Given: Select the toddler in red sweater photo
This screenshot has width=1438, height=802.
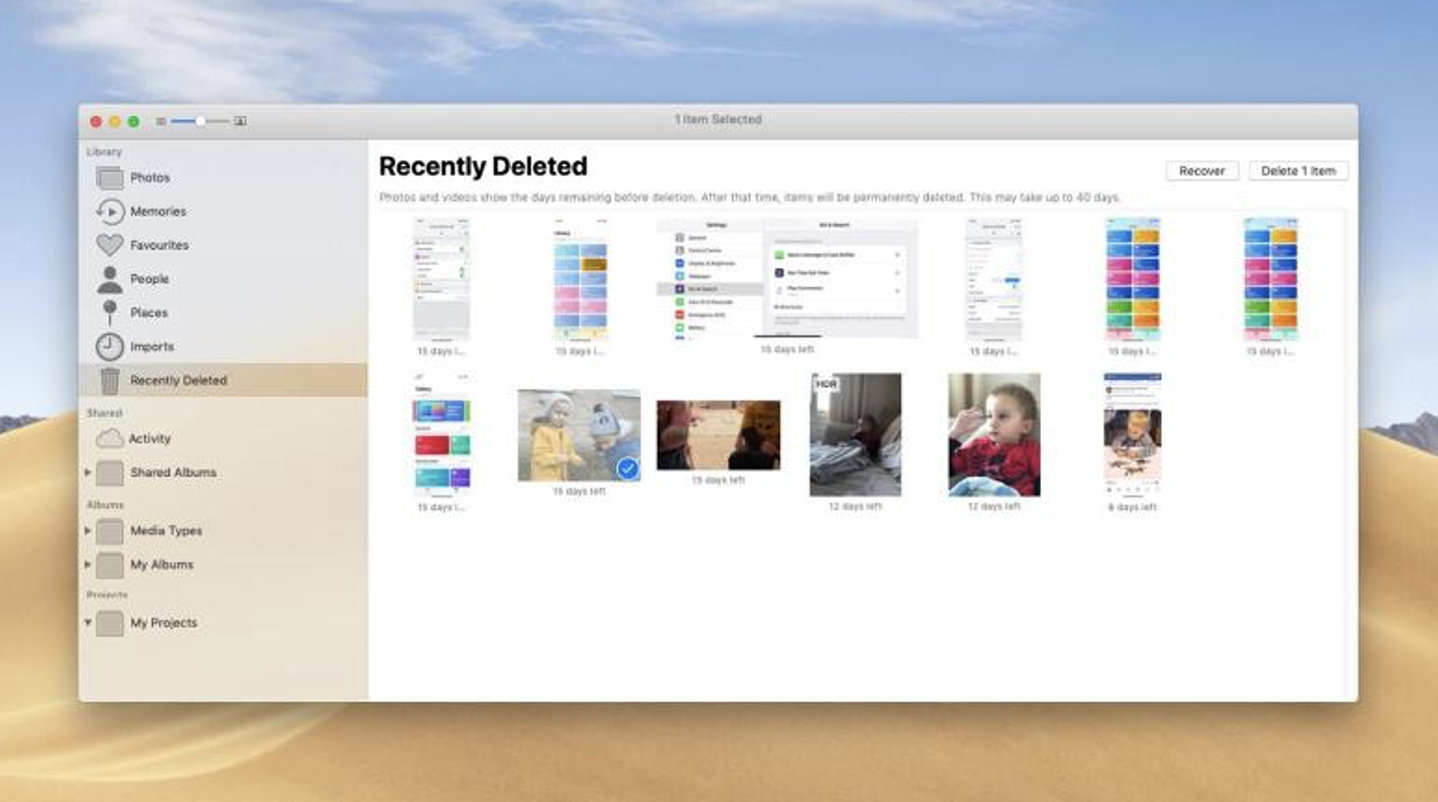Looking at the screenshot, I should (994, 435).
